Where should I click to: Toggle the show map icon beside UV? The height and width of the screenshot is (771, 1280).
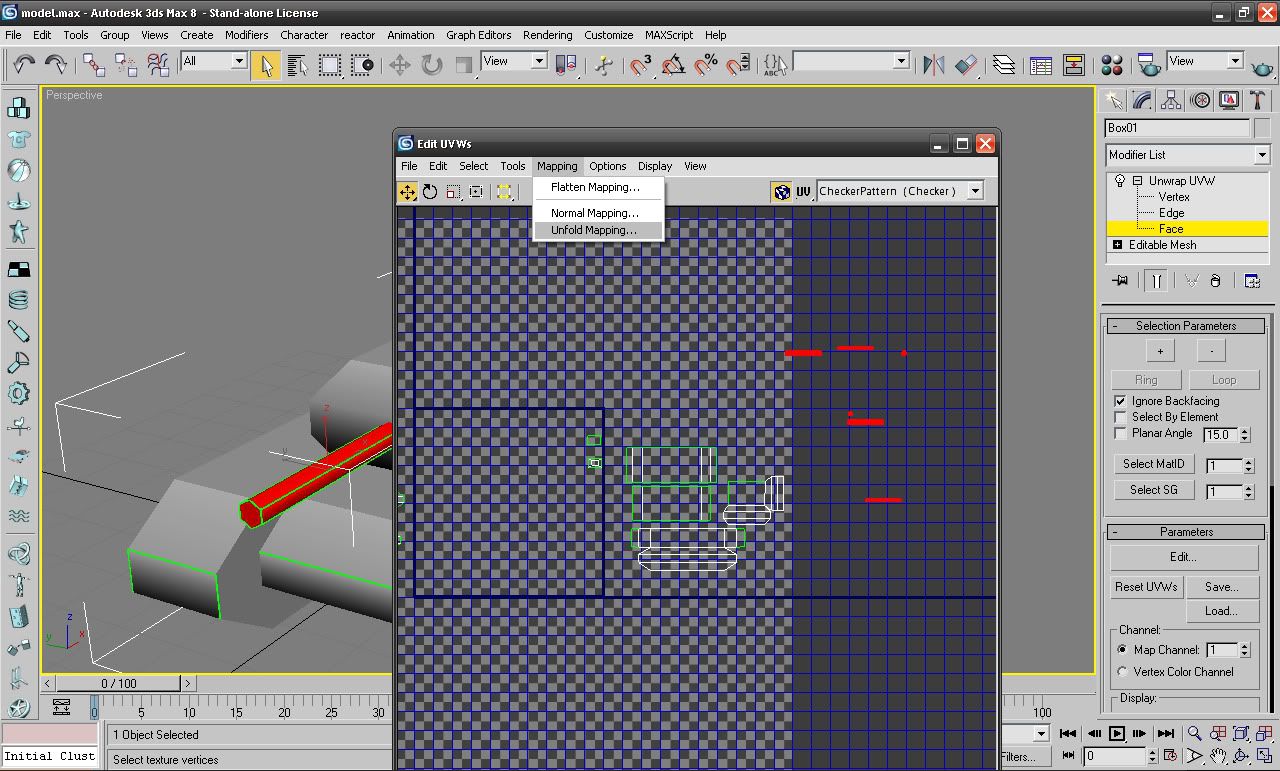(x=782, y=192)
